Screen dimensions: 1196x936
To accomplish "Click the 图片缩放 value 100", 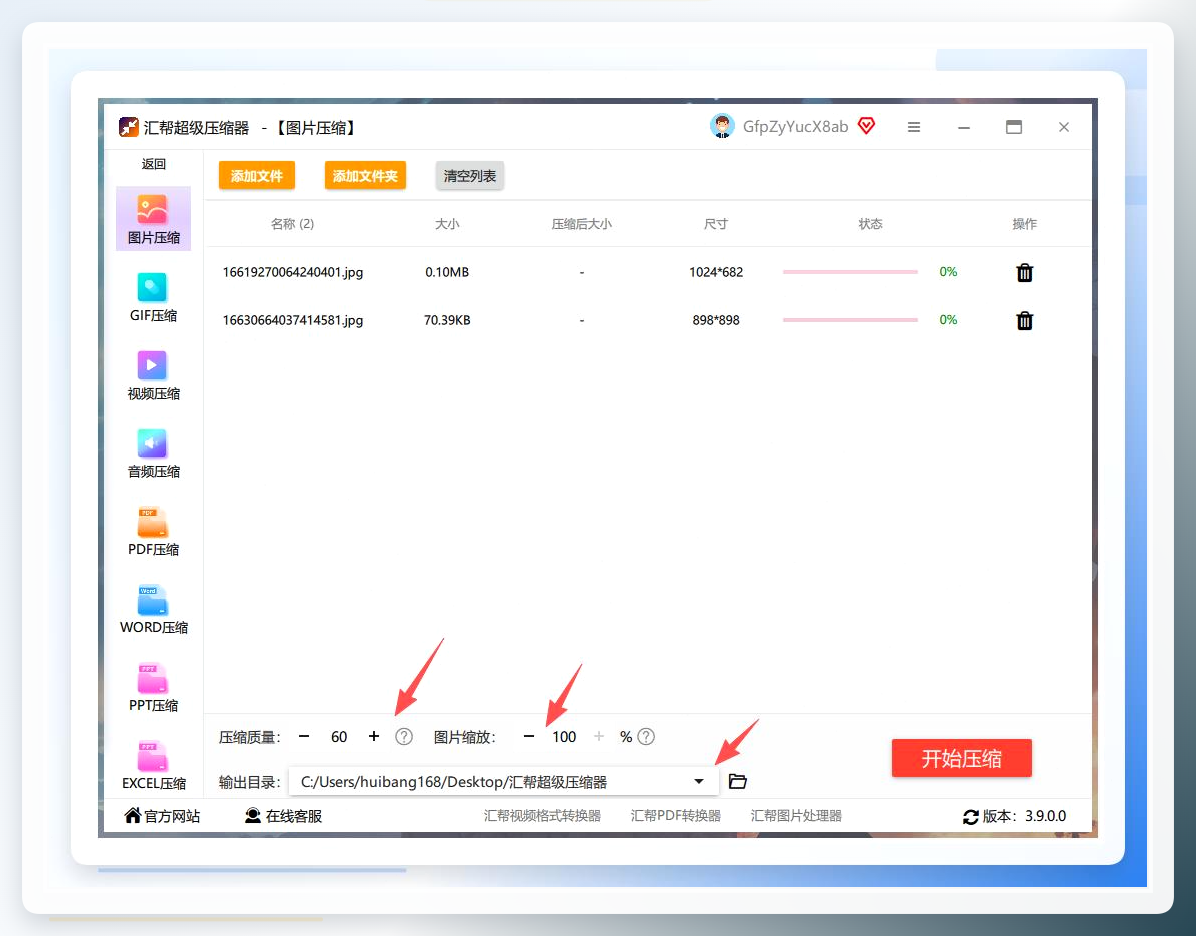I will 564,737.
